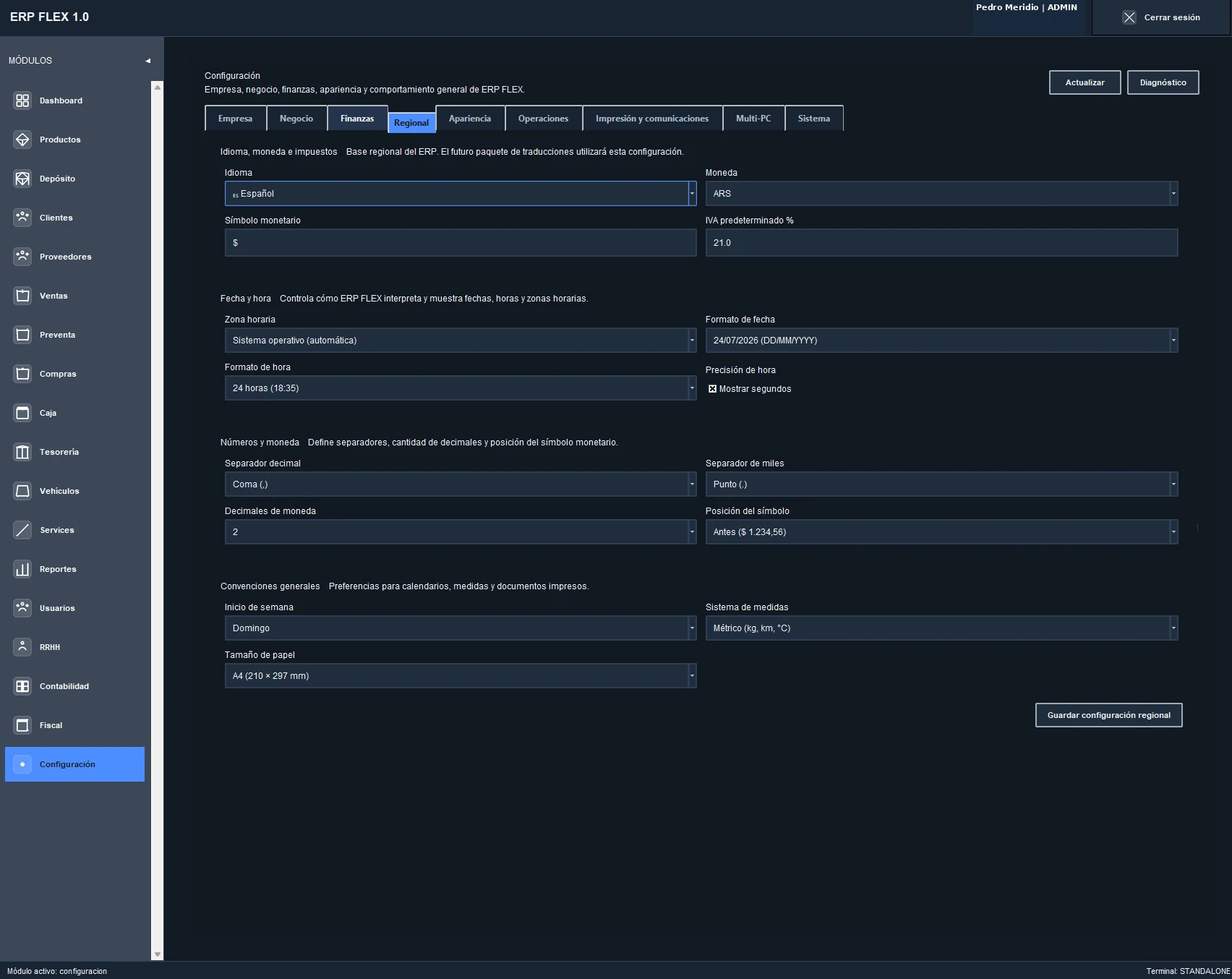Switch to the Empresa tab
The width and height of the screenshot is (1232, 979).
tap(236, 119)
